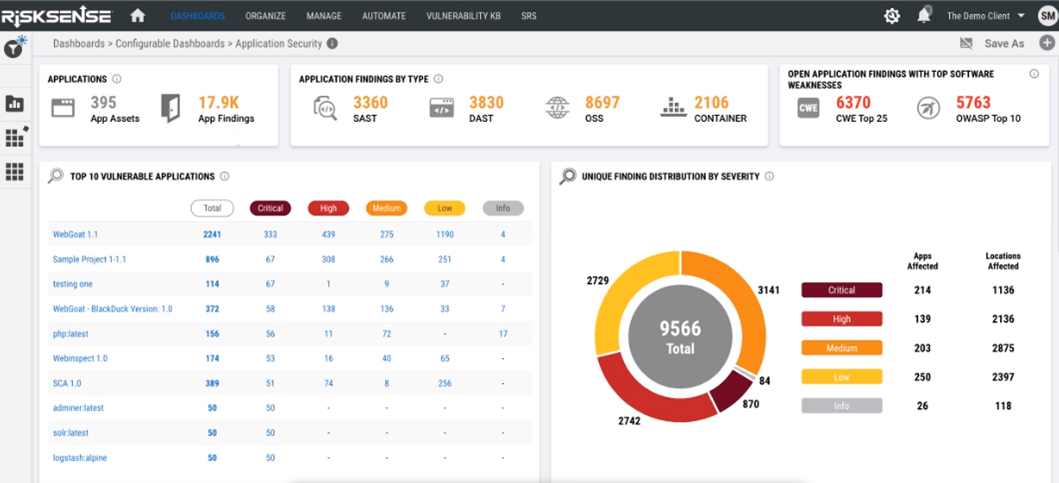Magnify the Unique Finding Distribution widget
1059x483 pixels.
[x=567, y=176]
